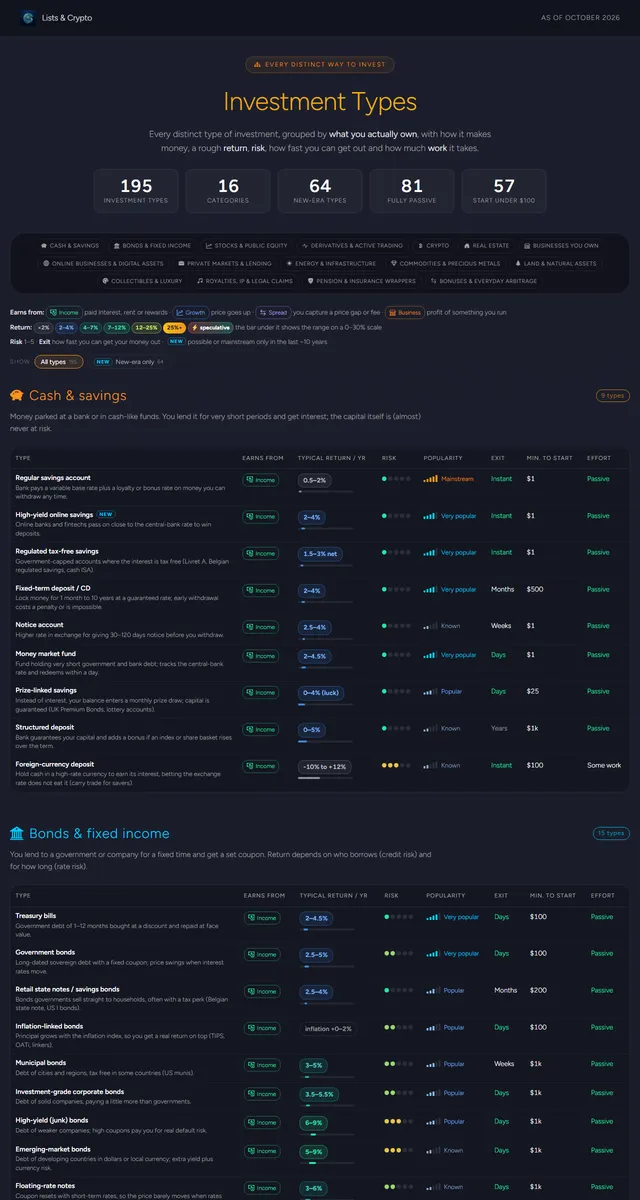Click the 16 Categories stat card
The height and width of the screenshot is (1200, 640).
pos(228,190)
